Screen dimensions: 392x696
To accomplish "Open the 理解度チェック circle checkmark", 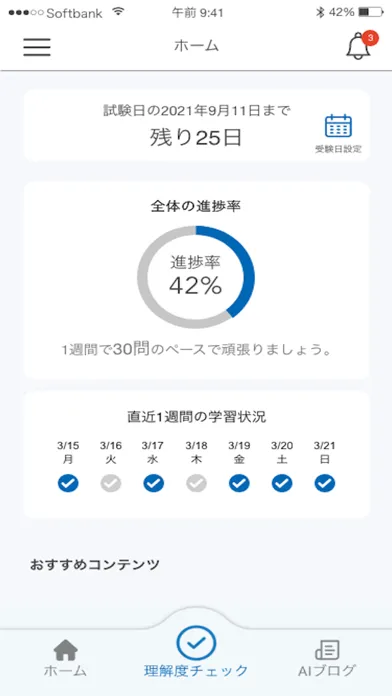I will pos(196,643).
